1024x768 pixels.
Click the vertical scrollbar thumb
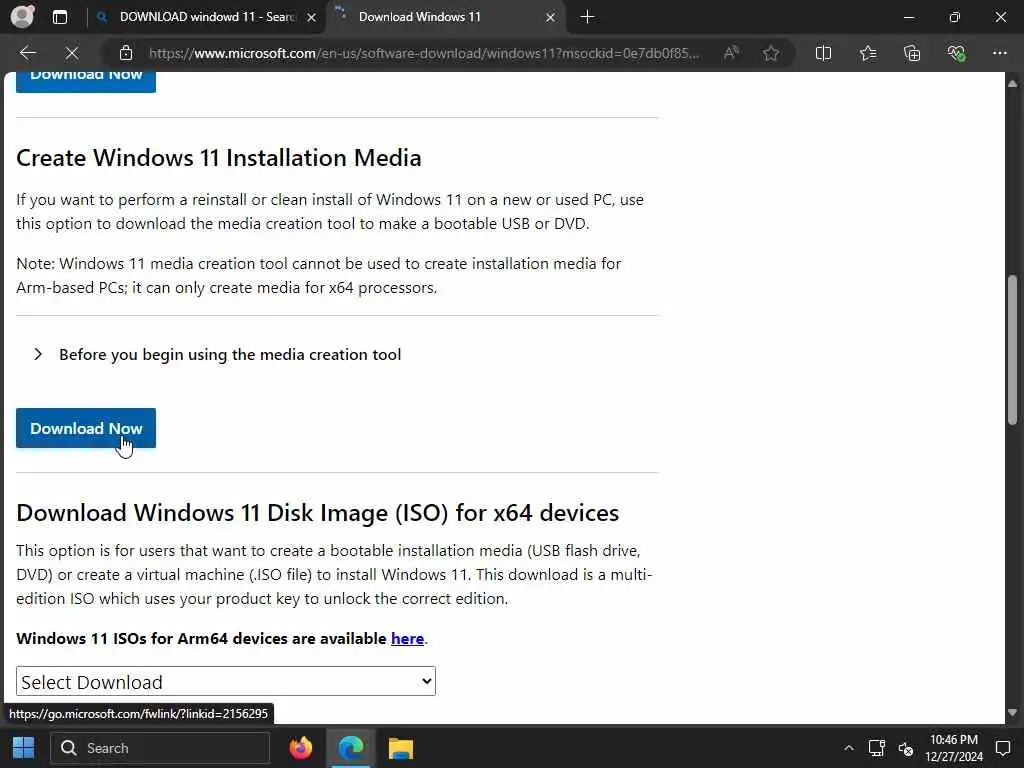pos(1012,350)
